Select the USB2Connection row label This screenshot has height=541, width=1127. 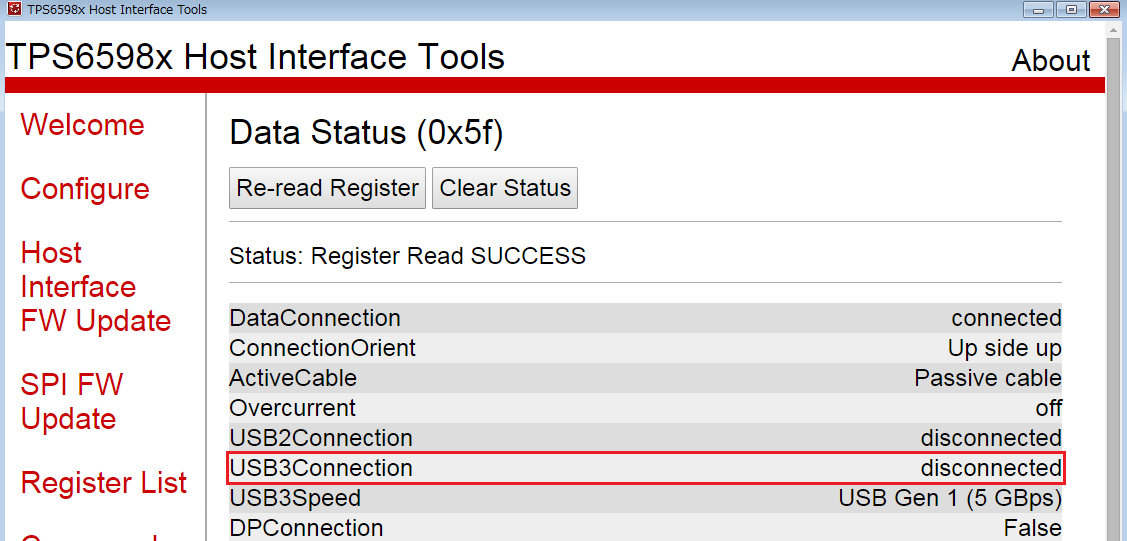coord(321,438)
